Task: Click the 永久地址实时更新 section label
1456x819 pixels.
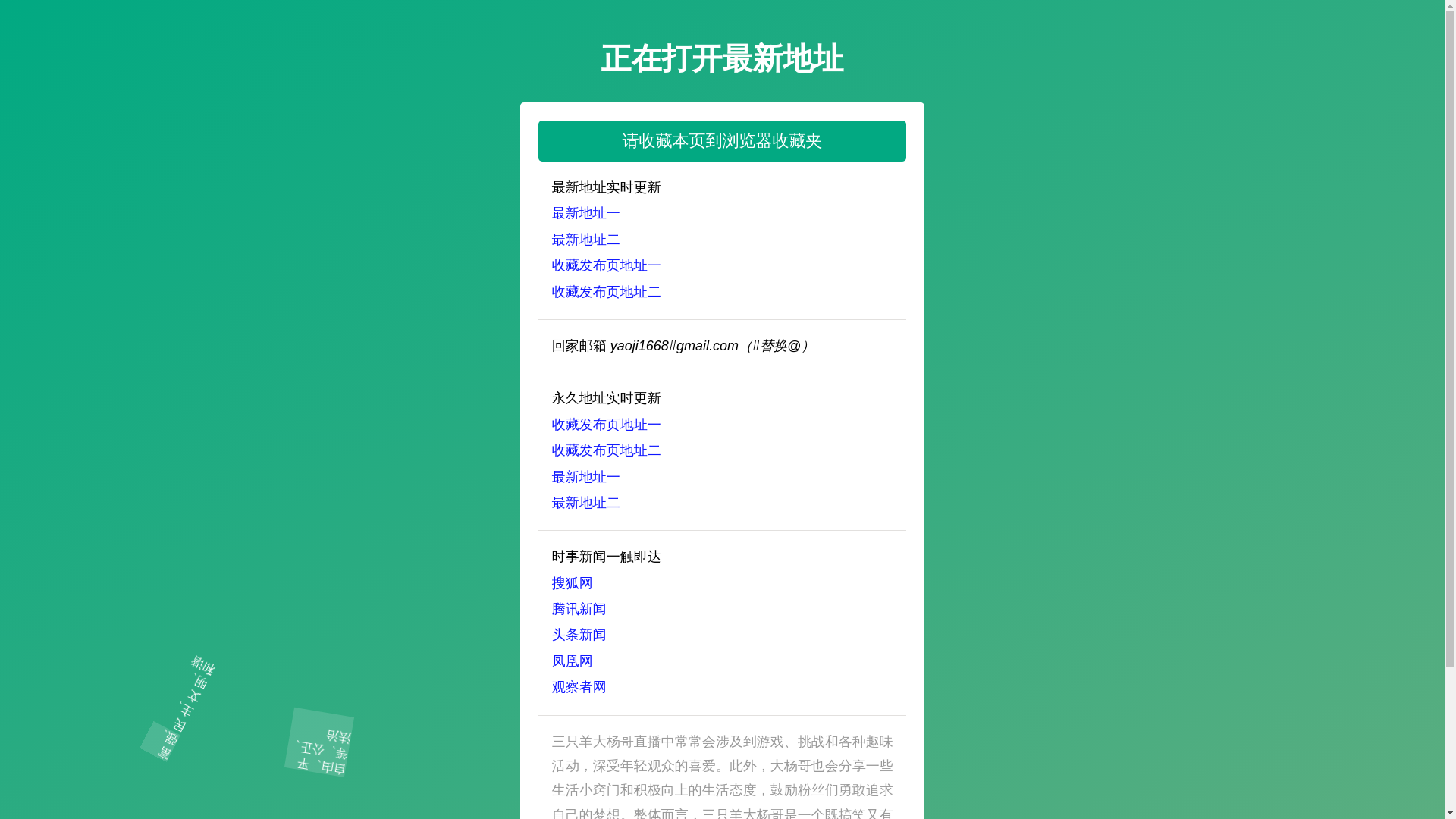Action: 606,398
